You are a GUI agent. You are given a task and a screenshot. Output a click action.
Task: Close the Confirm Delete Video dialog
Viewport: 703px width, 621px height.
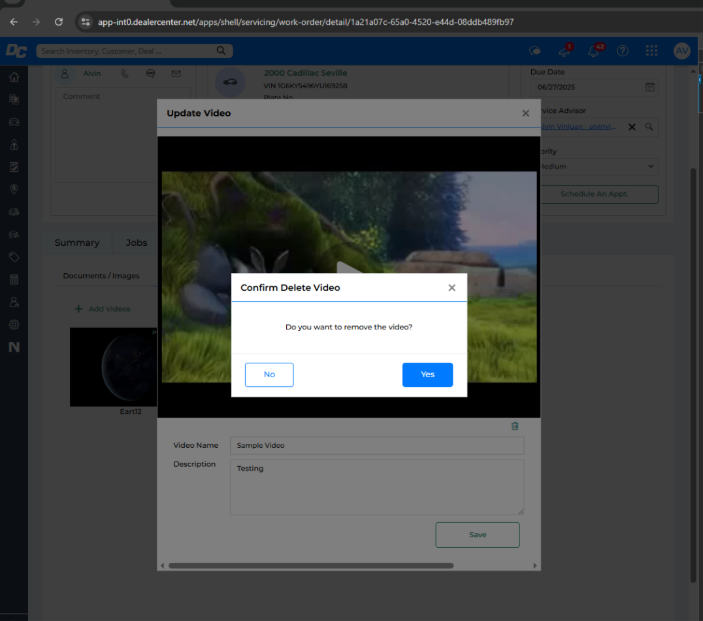click(451, 288)
